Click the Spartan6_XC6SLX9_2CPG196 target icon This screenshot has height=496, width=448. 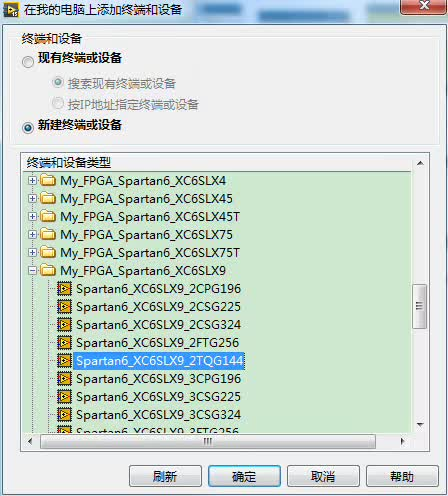(x=64, y=289)
